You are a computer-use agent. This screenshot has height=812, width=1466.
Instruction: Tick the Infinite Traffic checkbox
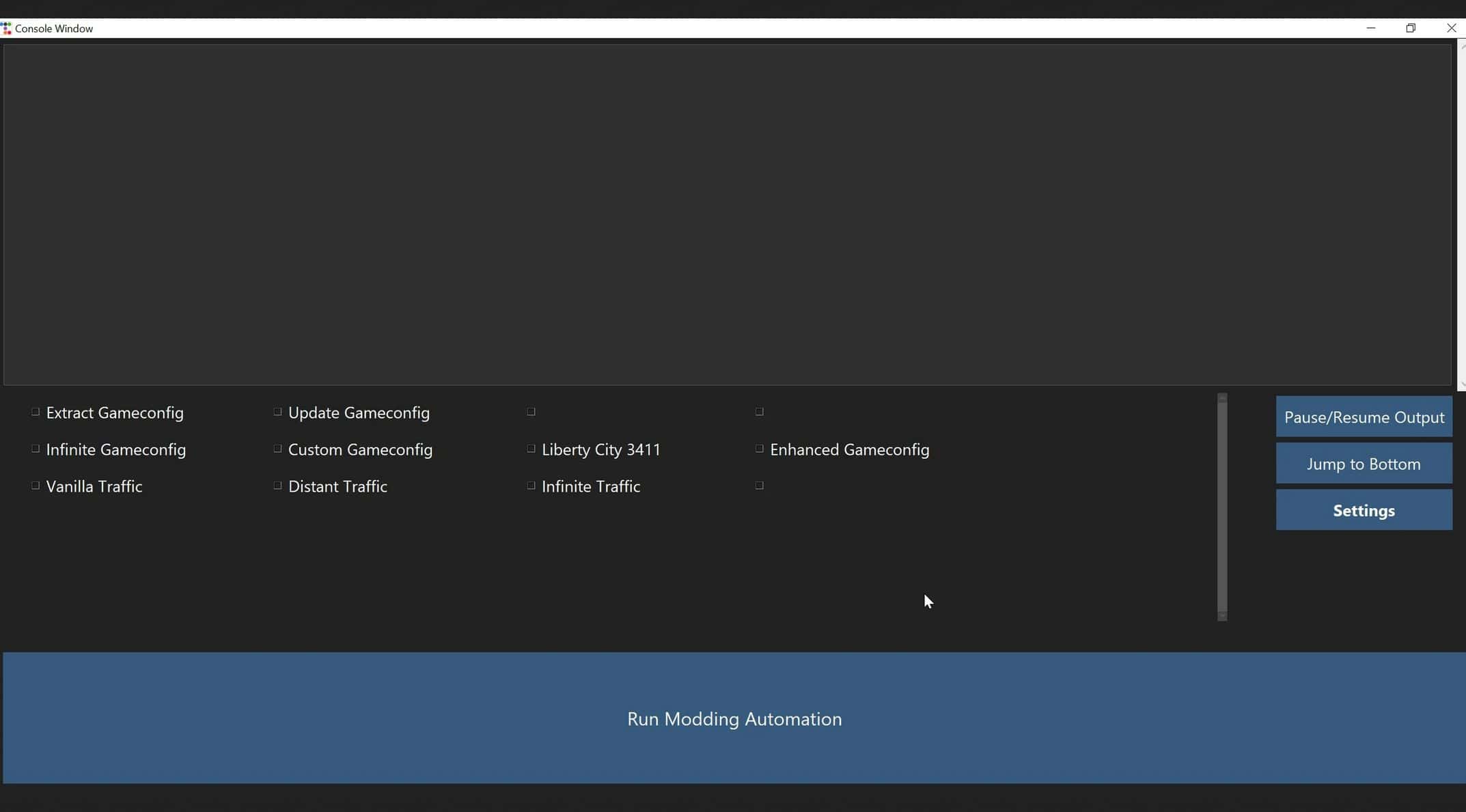pyautogui.click(x=531, y=486)
